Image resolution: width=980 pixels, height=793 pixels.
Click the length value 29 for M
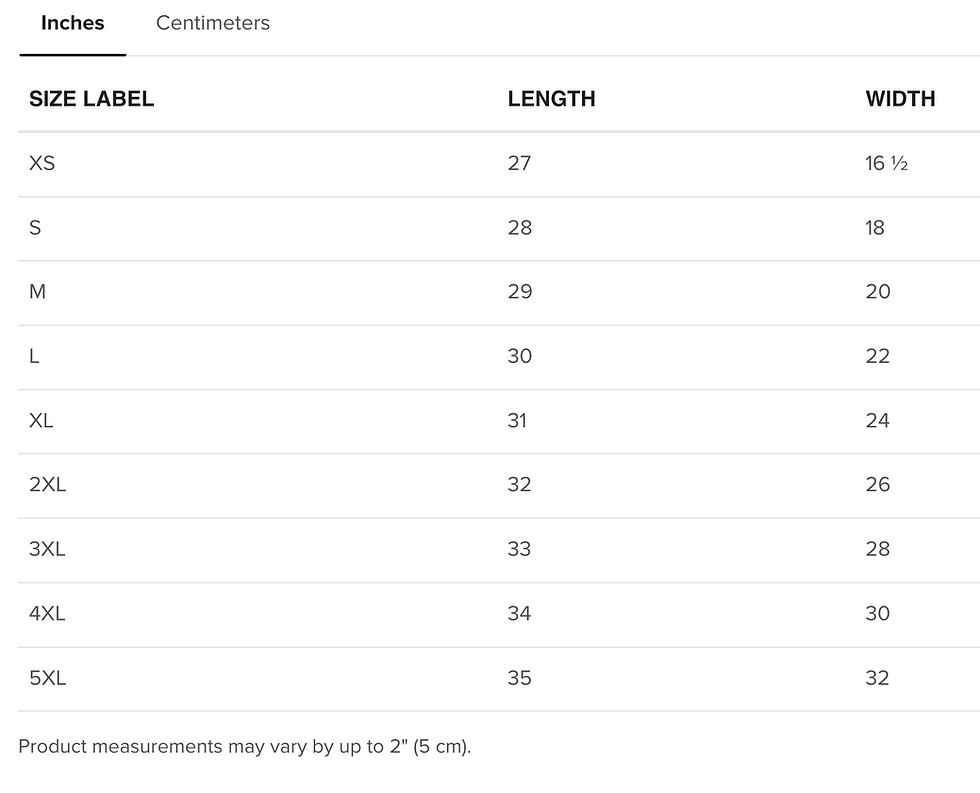pos(519,292)
